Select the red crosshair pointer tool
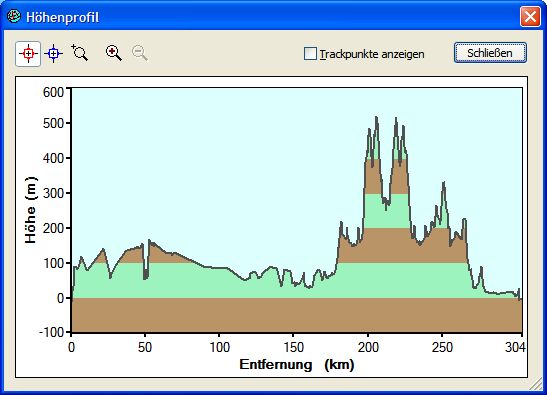 (28, 54)
